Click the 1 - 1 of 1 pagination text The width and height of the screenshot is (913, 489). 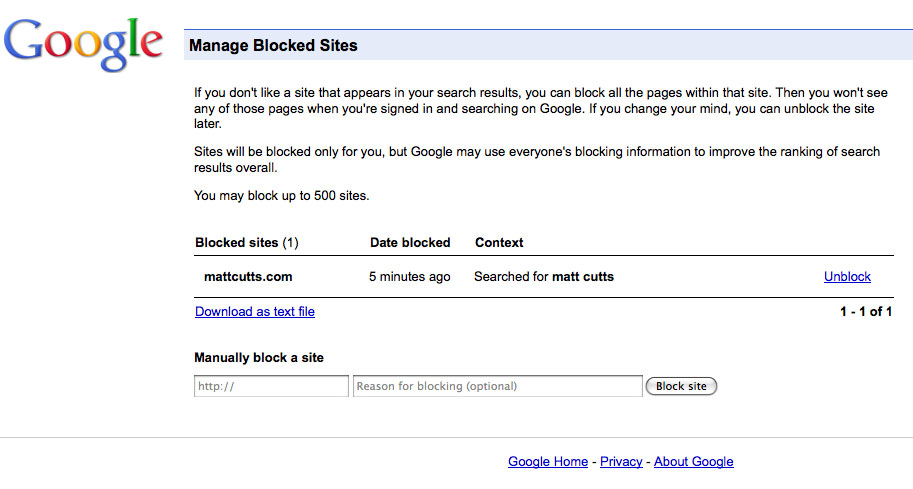[866, 311]
